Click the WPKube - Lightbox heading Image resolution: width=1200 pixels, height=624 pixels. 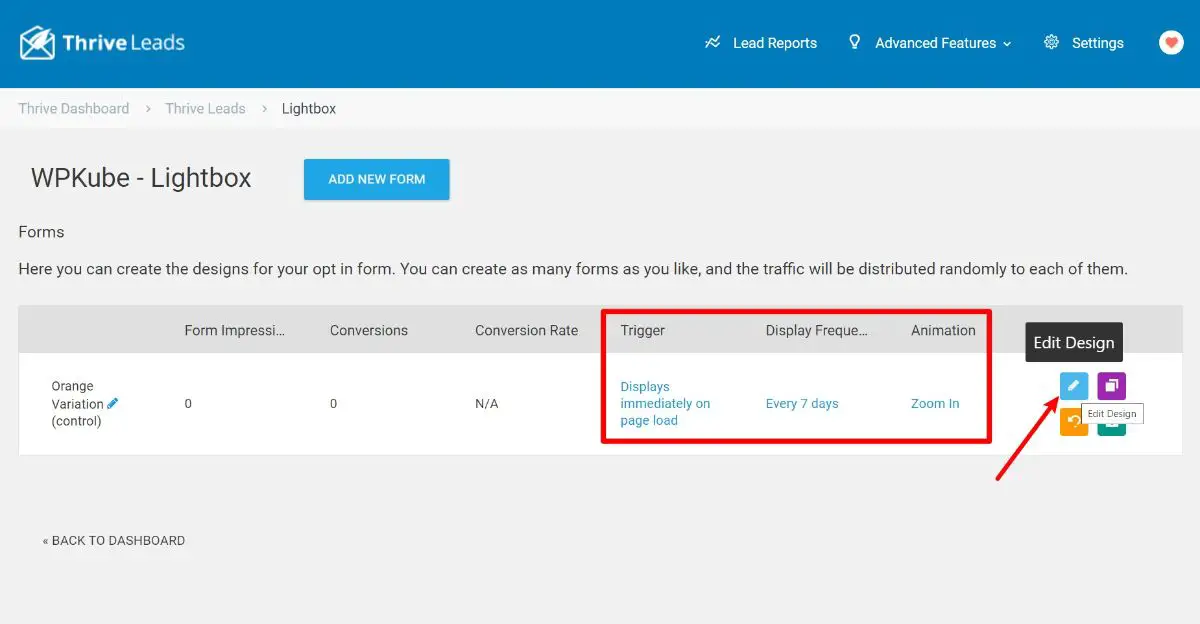pos(141,178)
